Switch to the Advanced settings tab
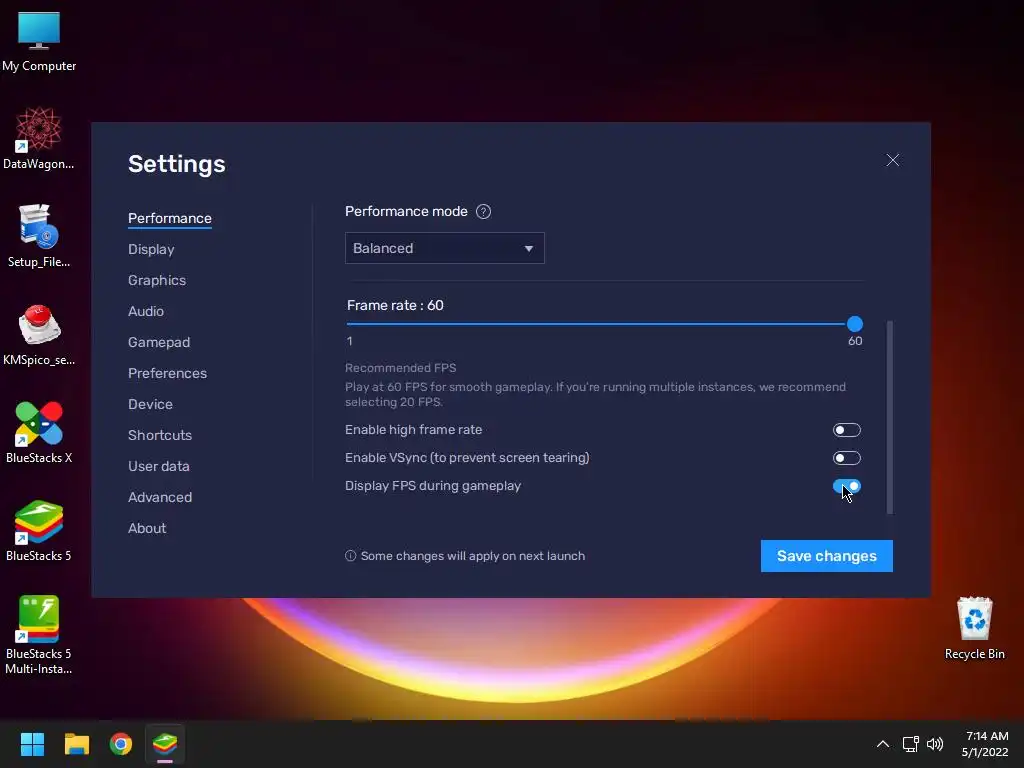This screenshot has width=1024, height=768. pyautogui.click(x=160, y=498)
